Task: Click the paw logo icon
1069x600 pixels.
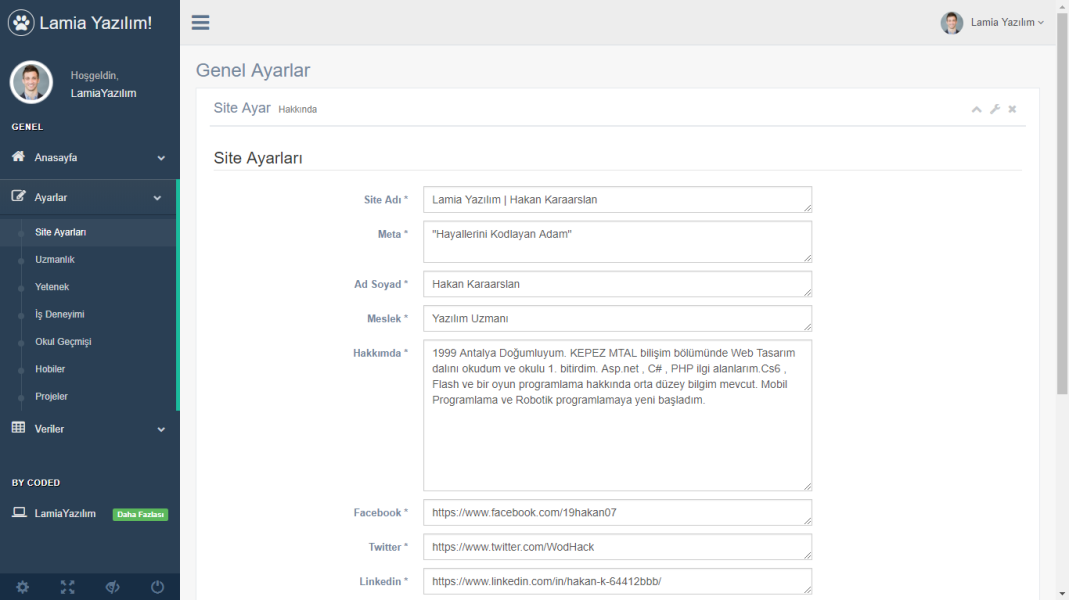Action: pyautogui.click(x=21, y=22)
